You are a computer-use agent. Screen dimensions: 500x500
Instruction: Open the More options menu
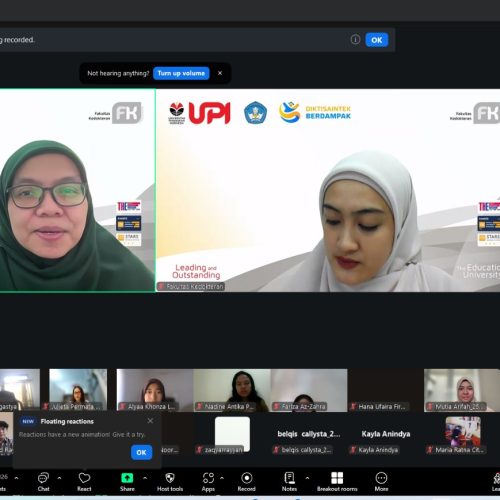pyautogui.click(x=381, y=482)
